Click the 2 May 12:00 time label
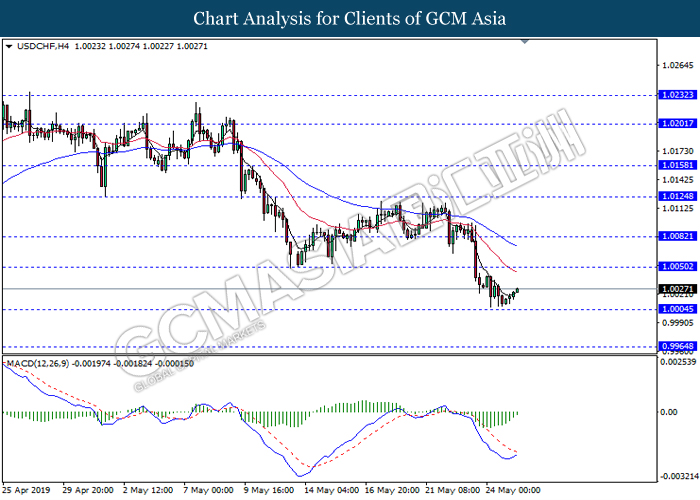Viewport: 700px width, 500px height. point(148,490)
